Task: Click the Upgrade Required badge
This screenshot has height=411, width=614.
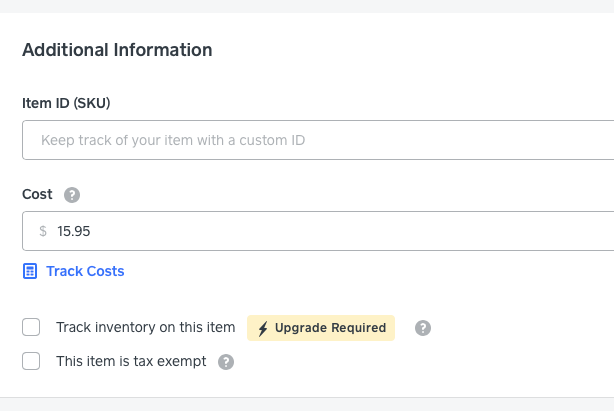Action: tap(321, 328)
